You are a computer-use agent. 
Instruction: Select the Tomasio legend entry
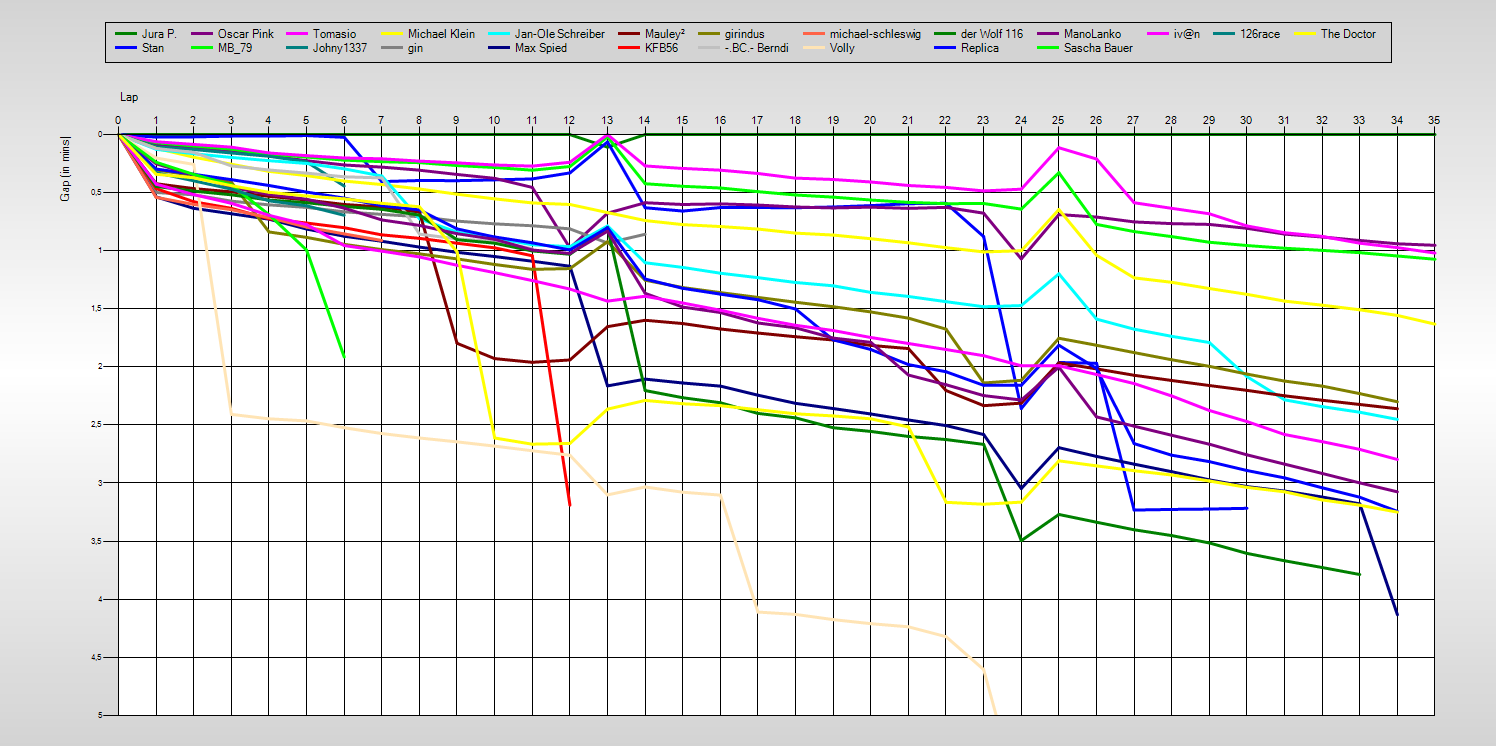click(x=322, y=34)
